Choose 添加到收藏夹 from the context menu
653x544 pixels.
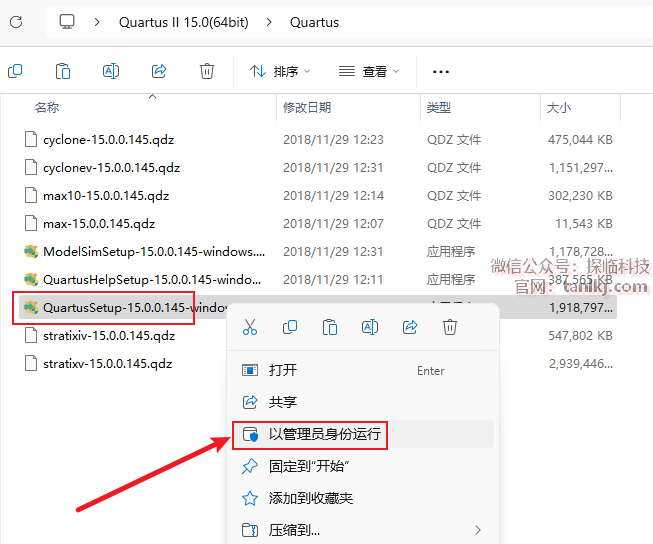tap(362, 498)
